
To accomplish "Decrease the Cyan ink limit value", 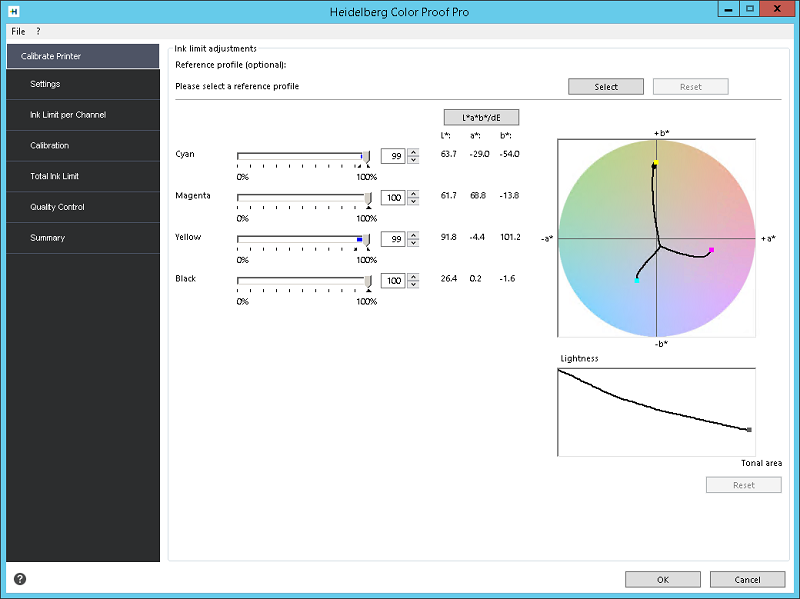I will click(413, 160).
